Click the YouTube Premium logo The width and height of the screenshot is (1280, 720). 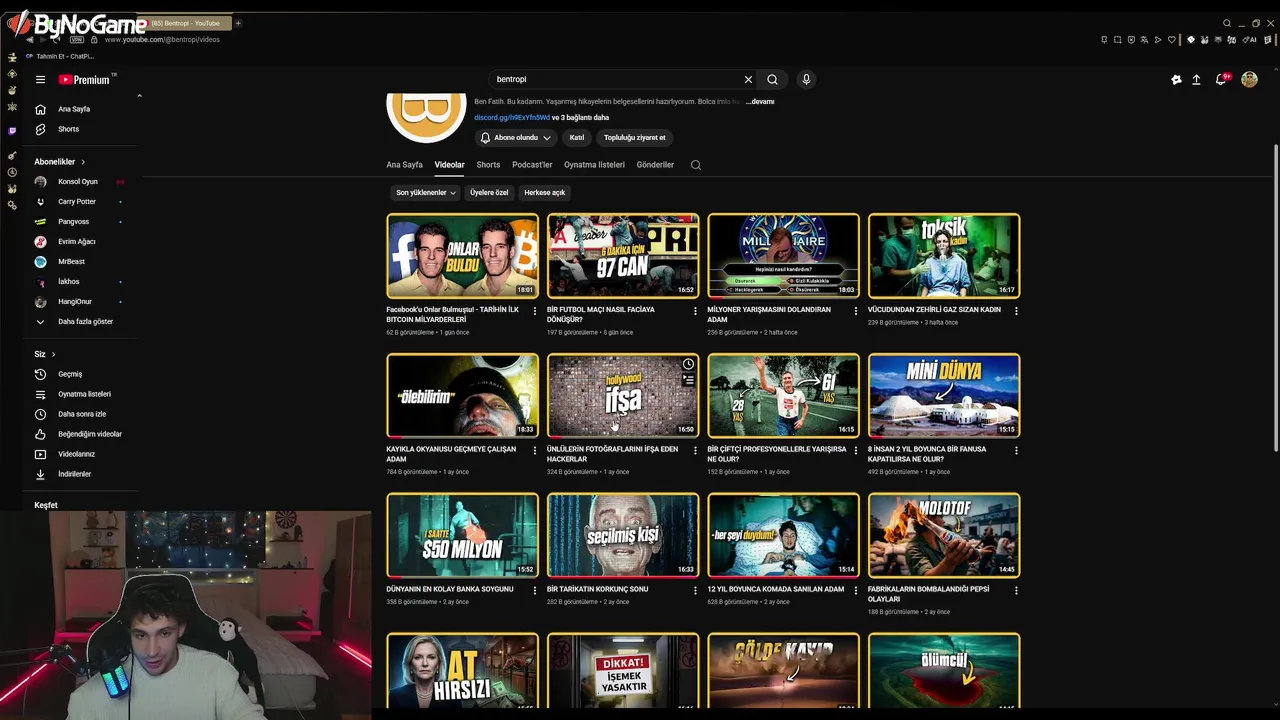86,80
